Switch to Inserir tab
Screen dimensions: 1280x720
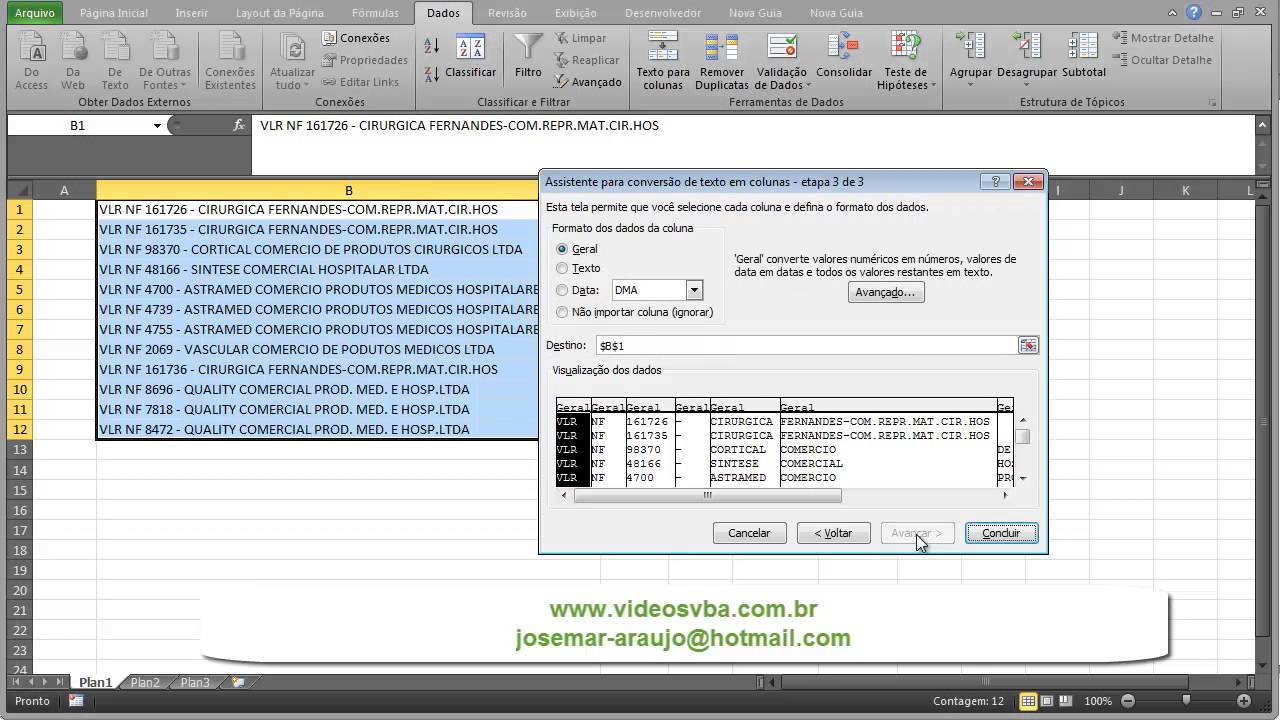(x=191, y=13)
